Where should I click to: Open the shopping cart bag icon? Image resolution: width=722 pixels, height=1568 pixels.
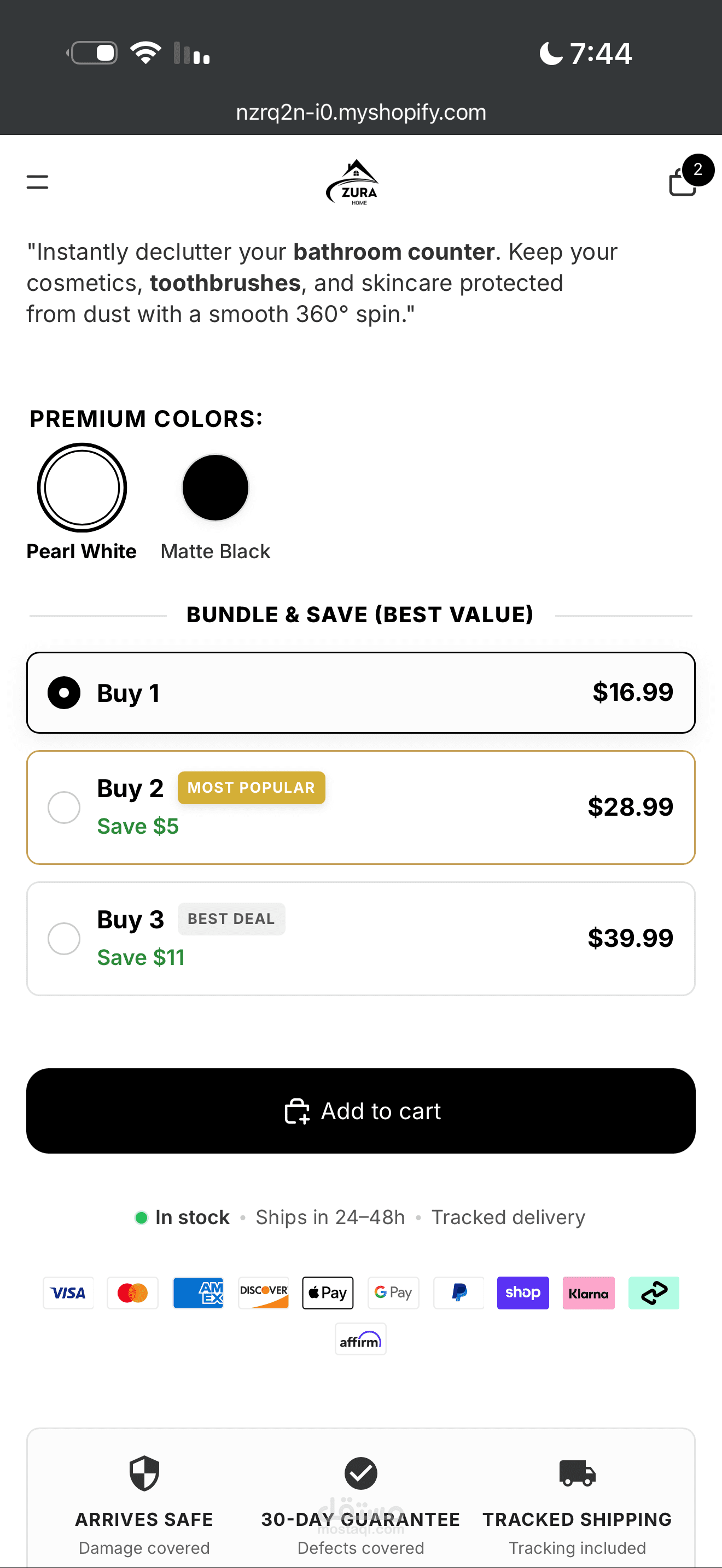pyautogui.click(x=683, y=182)
